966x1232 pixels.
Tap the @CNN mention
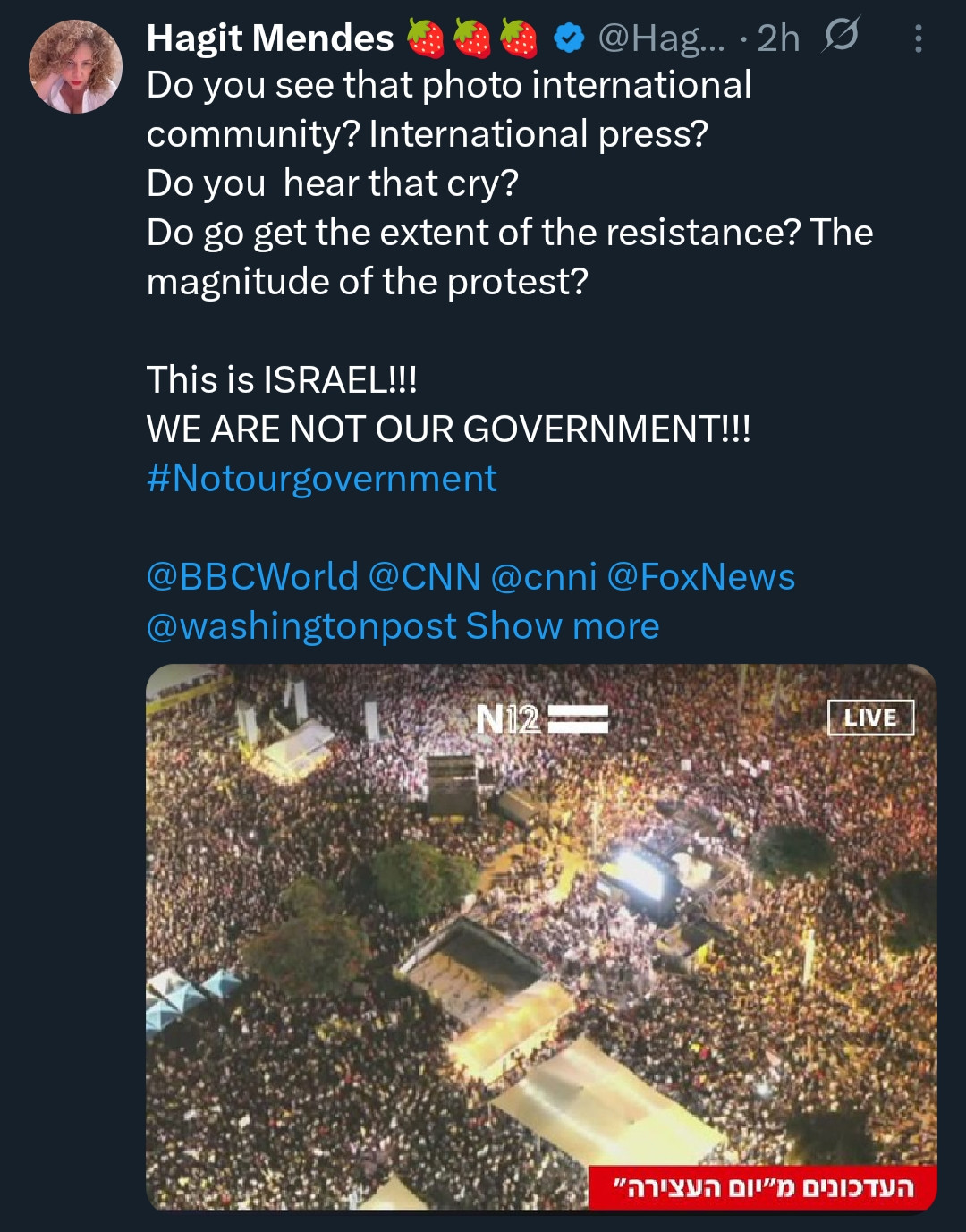424,577
